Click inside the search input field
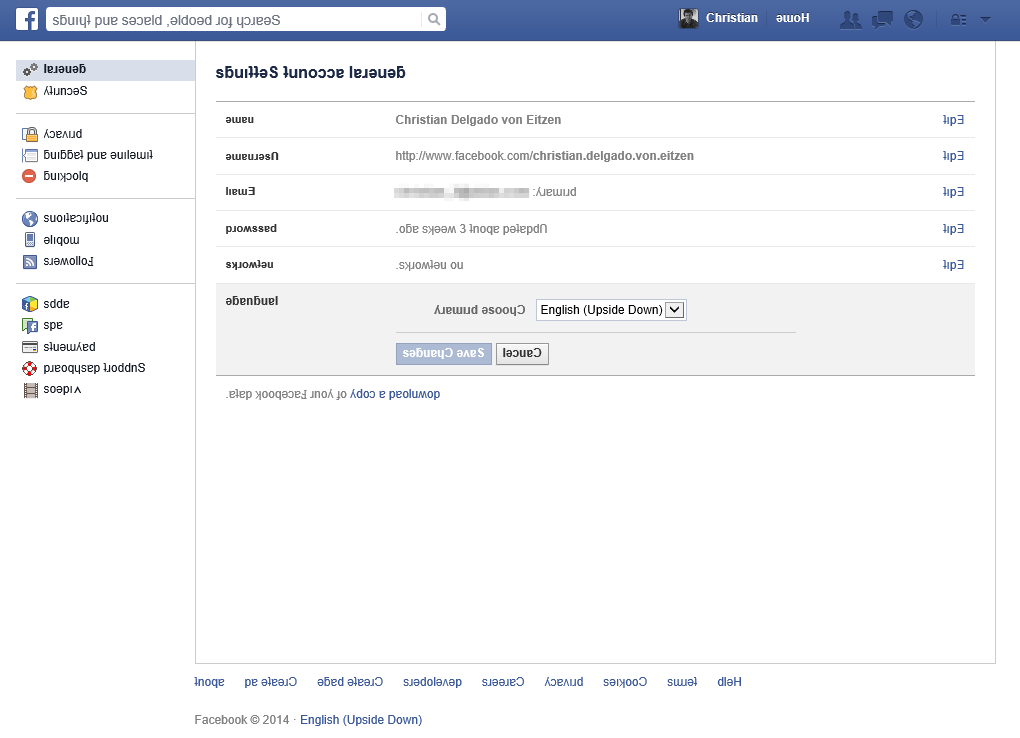Viewport: 1020px width, 738px height. coord(234,20)
